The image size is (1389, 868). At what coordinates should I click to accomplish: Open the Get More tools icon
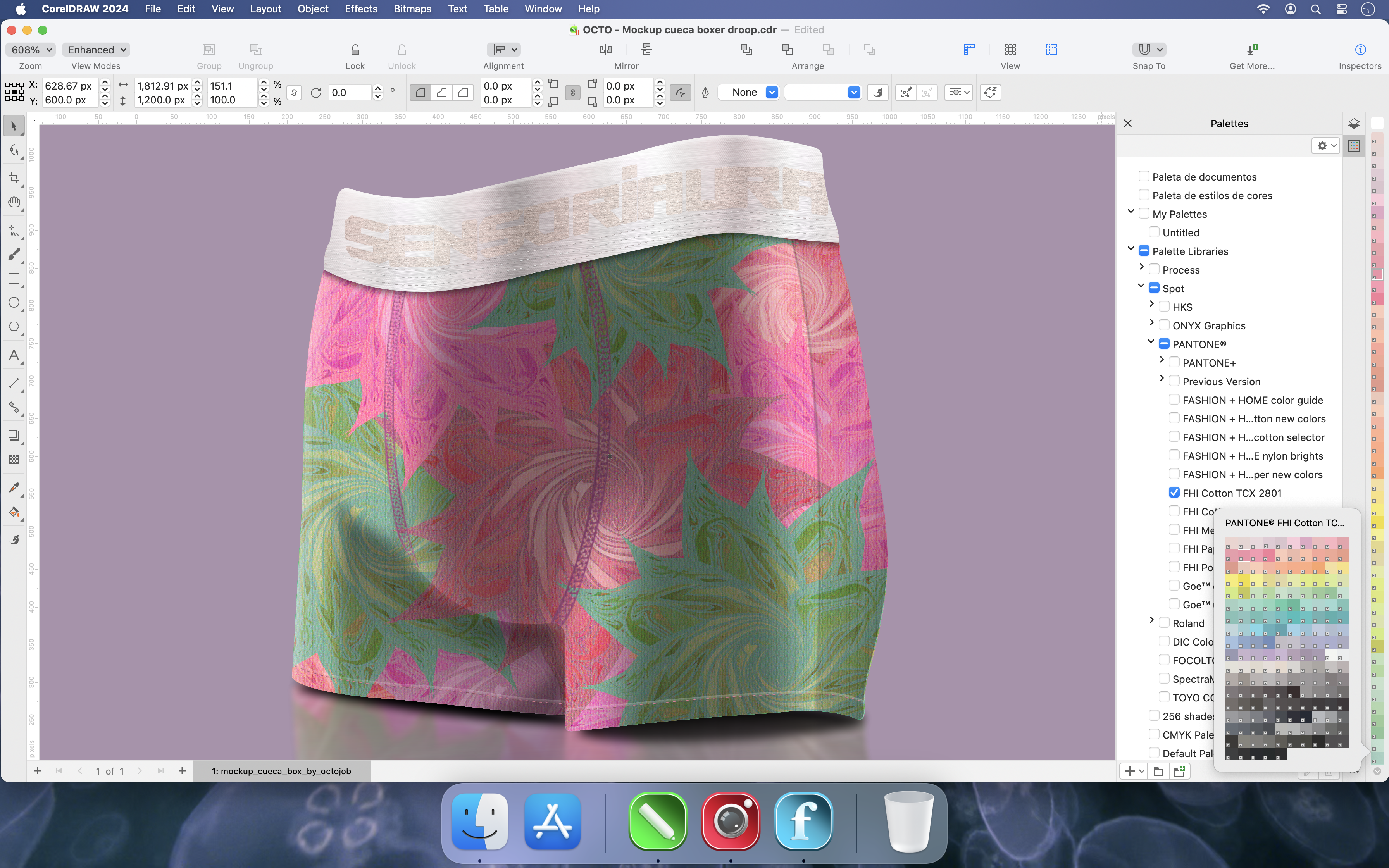1252,50
